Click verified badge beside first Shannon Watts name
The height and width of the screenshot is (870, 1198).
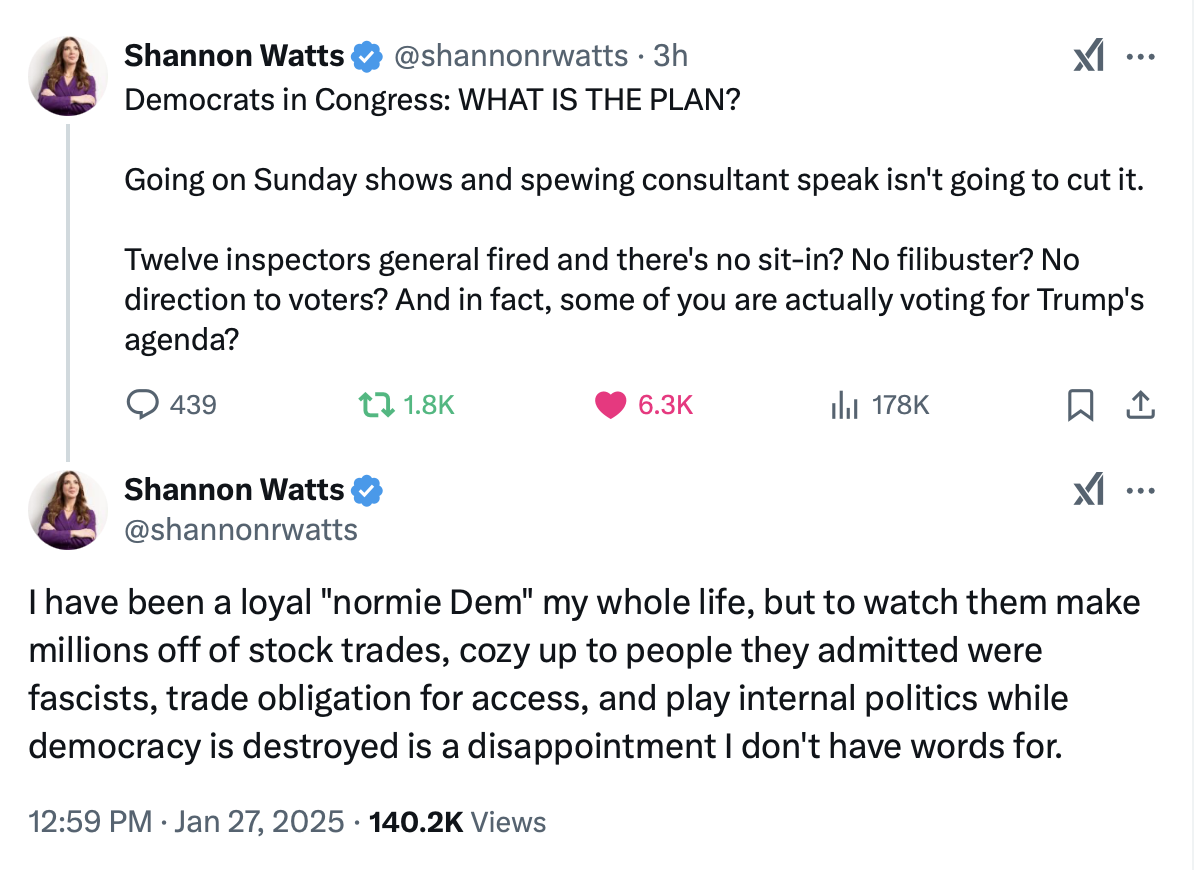point(367,57)
